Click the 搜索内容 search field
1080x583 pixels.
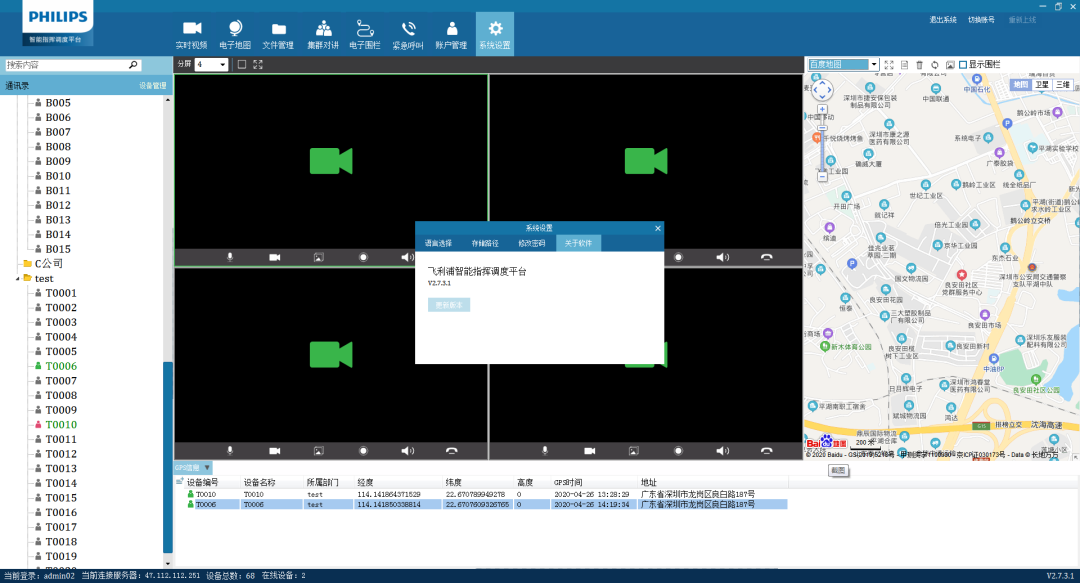tap(66, 65)
